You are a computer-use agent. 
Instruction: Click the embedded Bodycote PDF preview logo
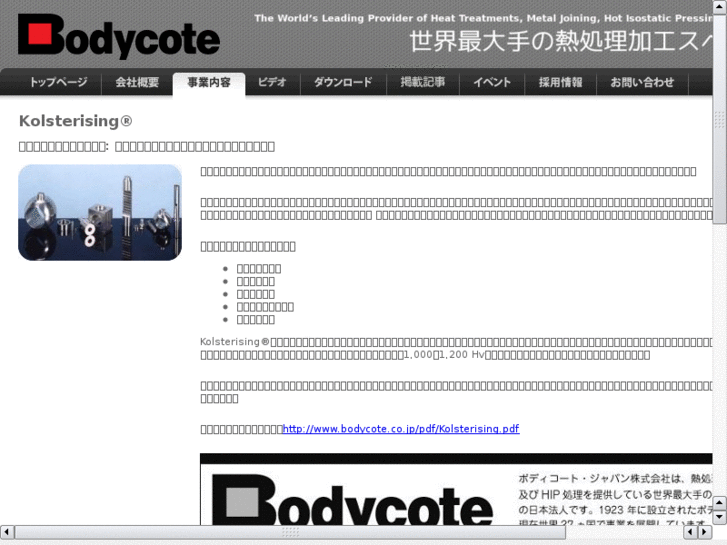(x=352, y=500)
